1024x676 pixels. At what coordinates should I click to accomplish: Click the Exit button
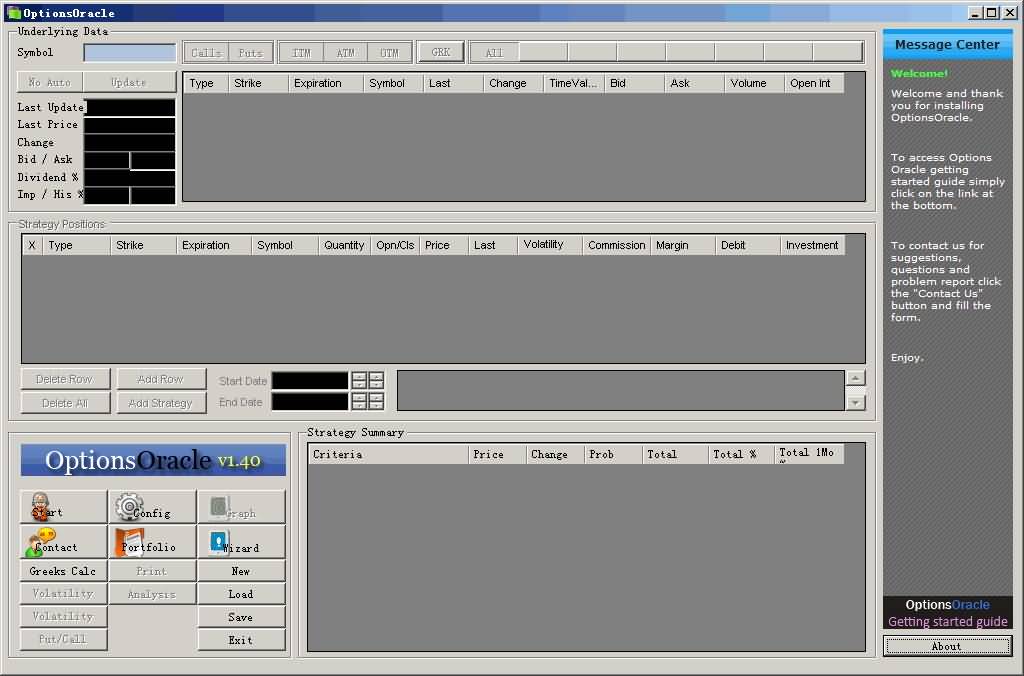pyautogui.click(x=241, y=639)
